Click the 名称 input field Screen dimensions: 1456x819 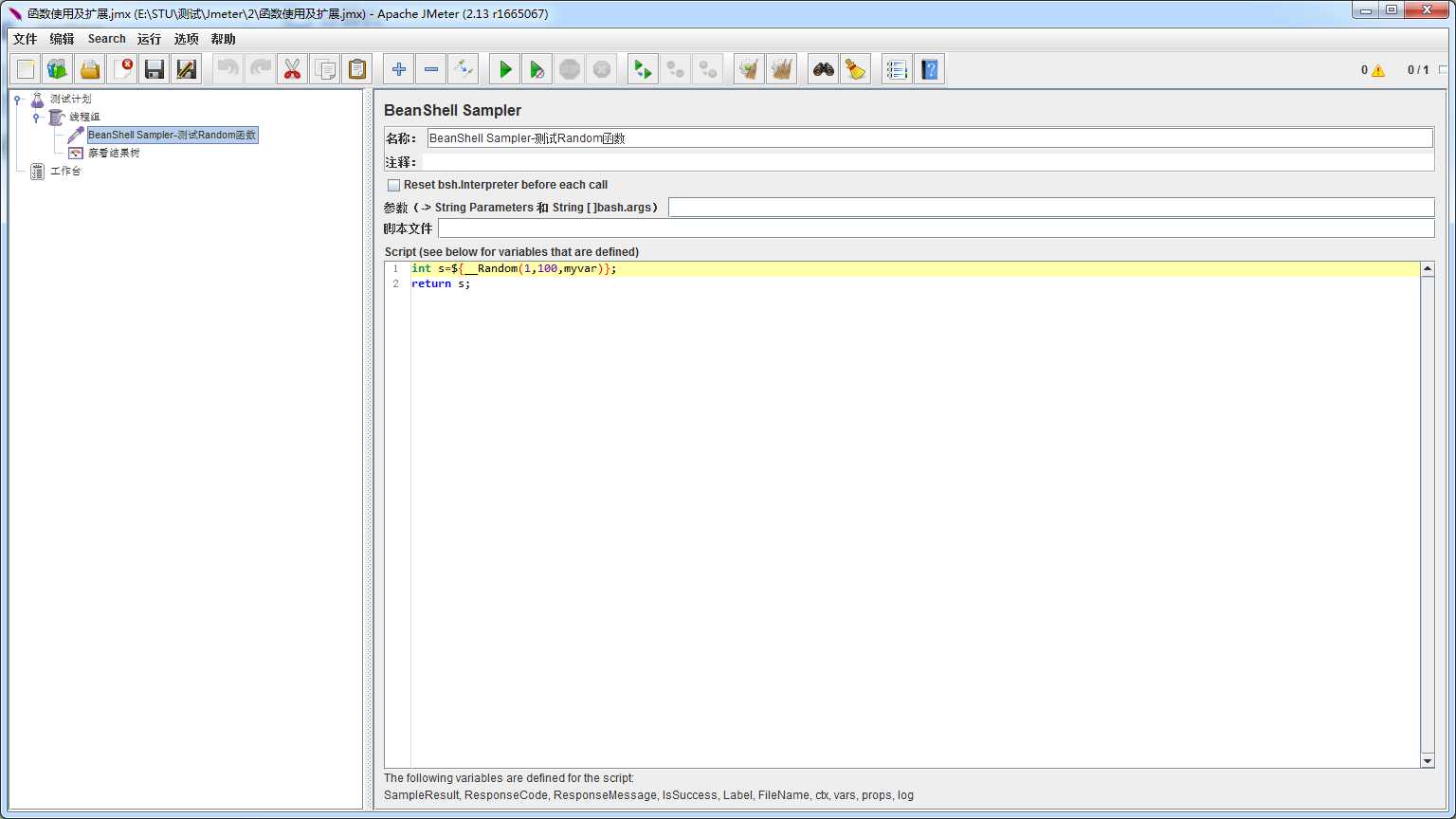click(x=930, y=138)
